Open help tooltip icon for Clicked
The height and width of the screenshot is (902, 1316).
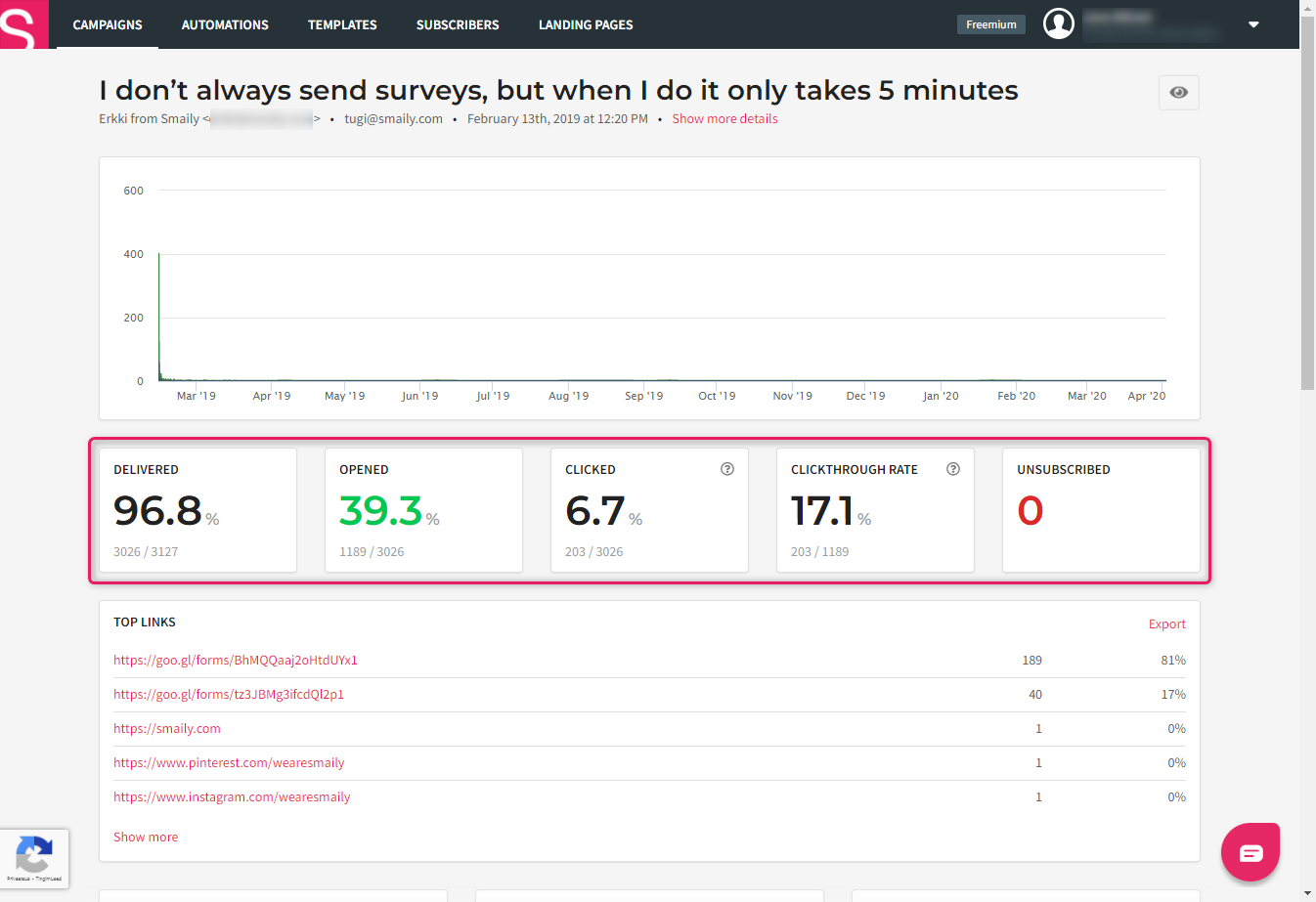(x=727, y=469)
